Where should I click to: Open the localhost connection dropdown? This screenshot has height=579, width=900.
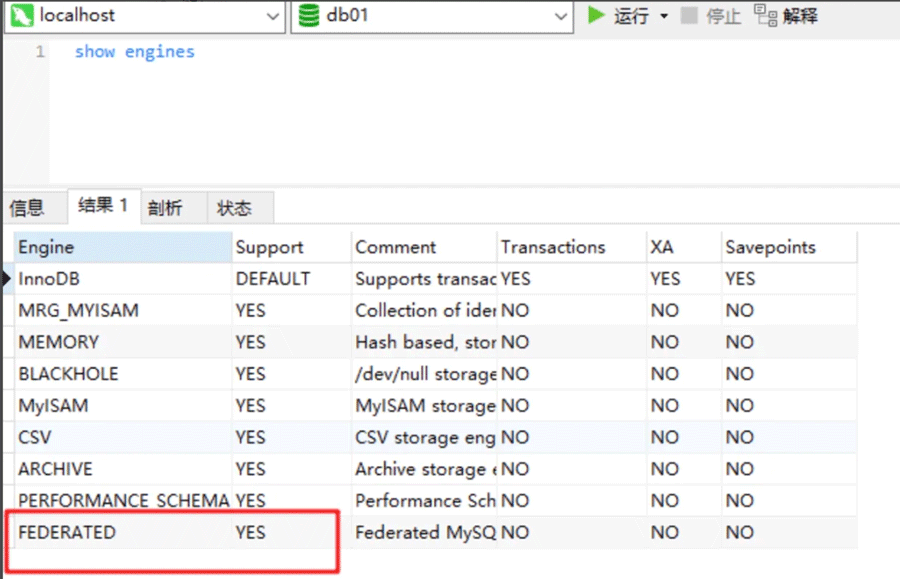[273, 17]
